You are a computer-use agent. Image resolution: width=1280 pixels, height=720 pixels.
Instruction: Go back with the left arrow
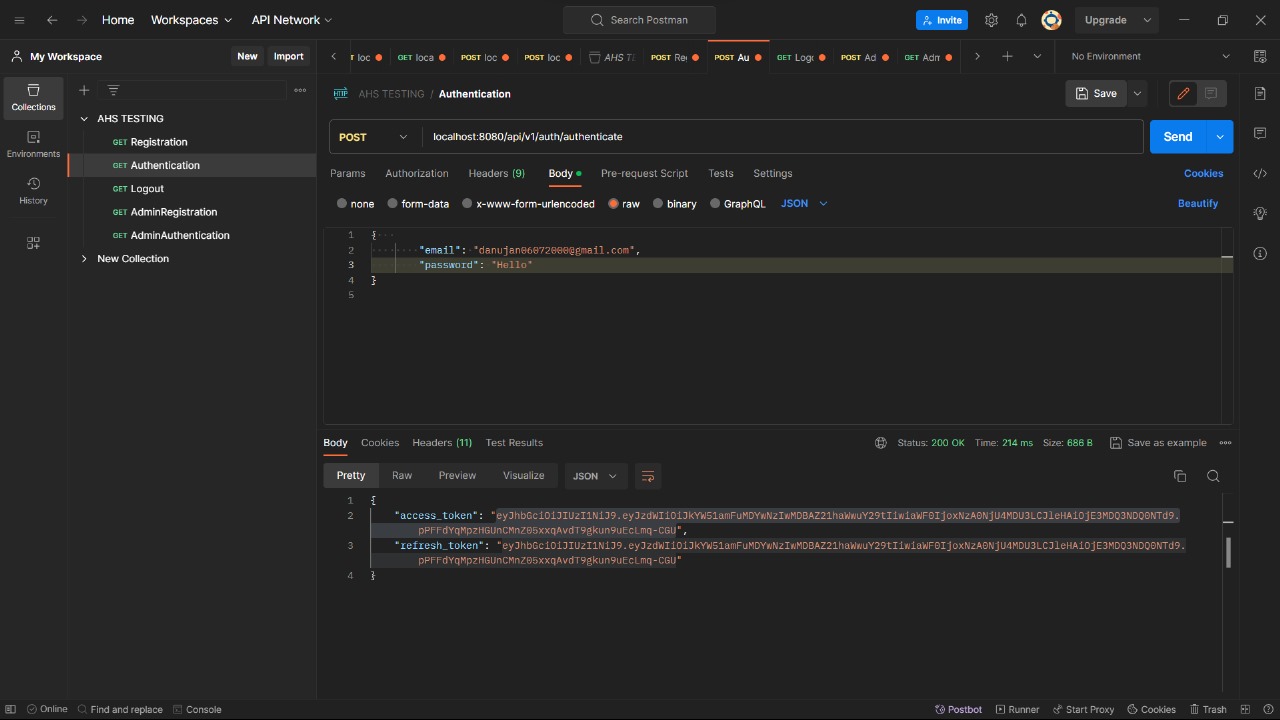(52, 20)
